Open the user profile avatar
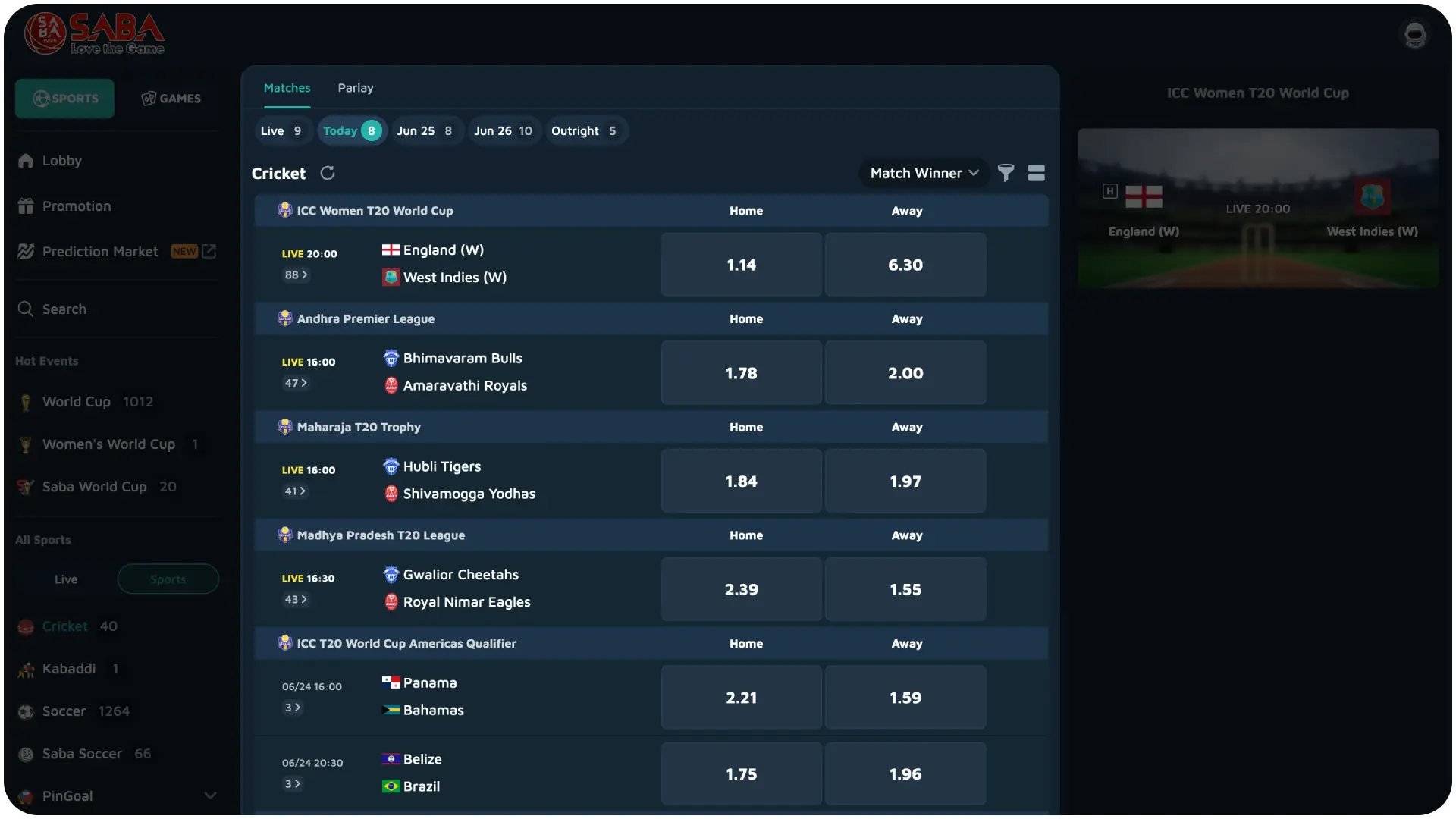This screenshot has width=1456, height=819. 1414,35
